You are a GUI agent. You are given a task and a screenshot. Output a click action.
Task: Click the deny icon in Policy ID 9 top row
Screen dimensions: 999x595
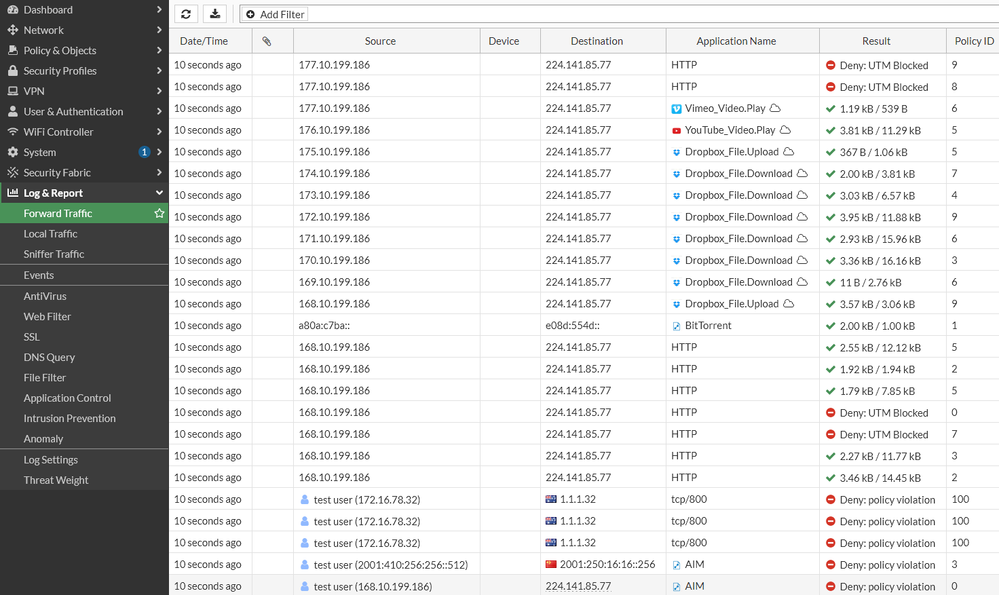(830, 65)
